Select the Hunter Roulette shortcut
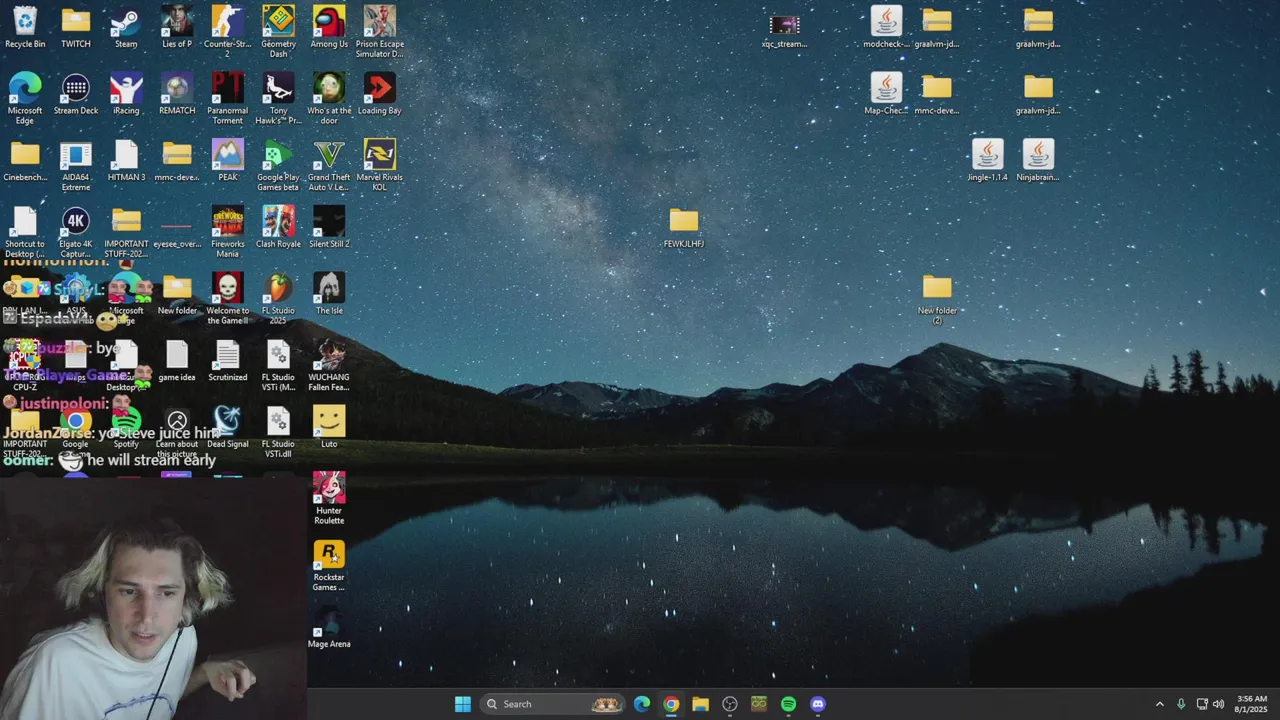1280x720 pixels. tap(329, 499)
